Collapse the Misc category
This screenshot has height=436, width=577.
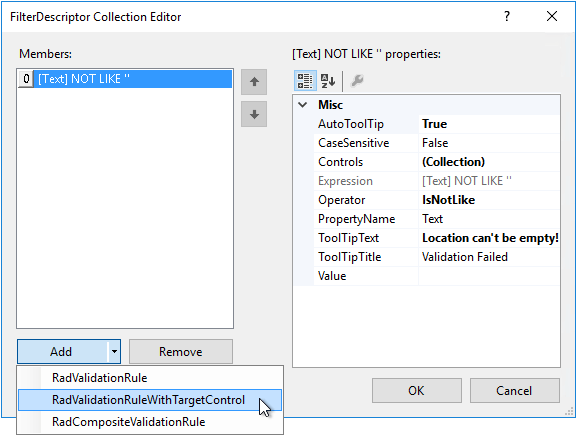coord(302,105)
